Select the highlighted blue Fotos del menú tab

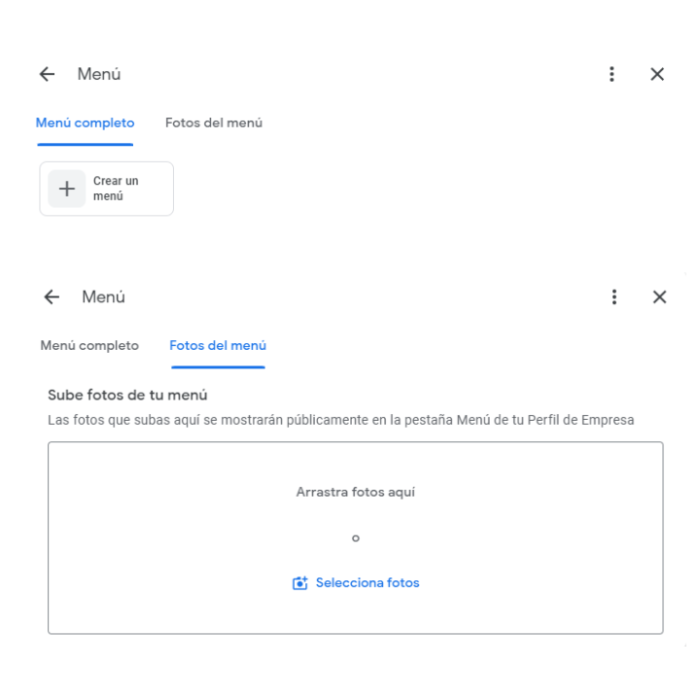218,346
